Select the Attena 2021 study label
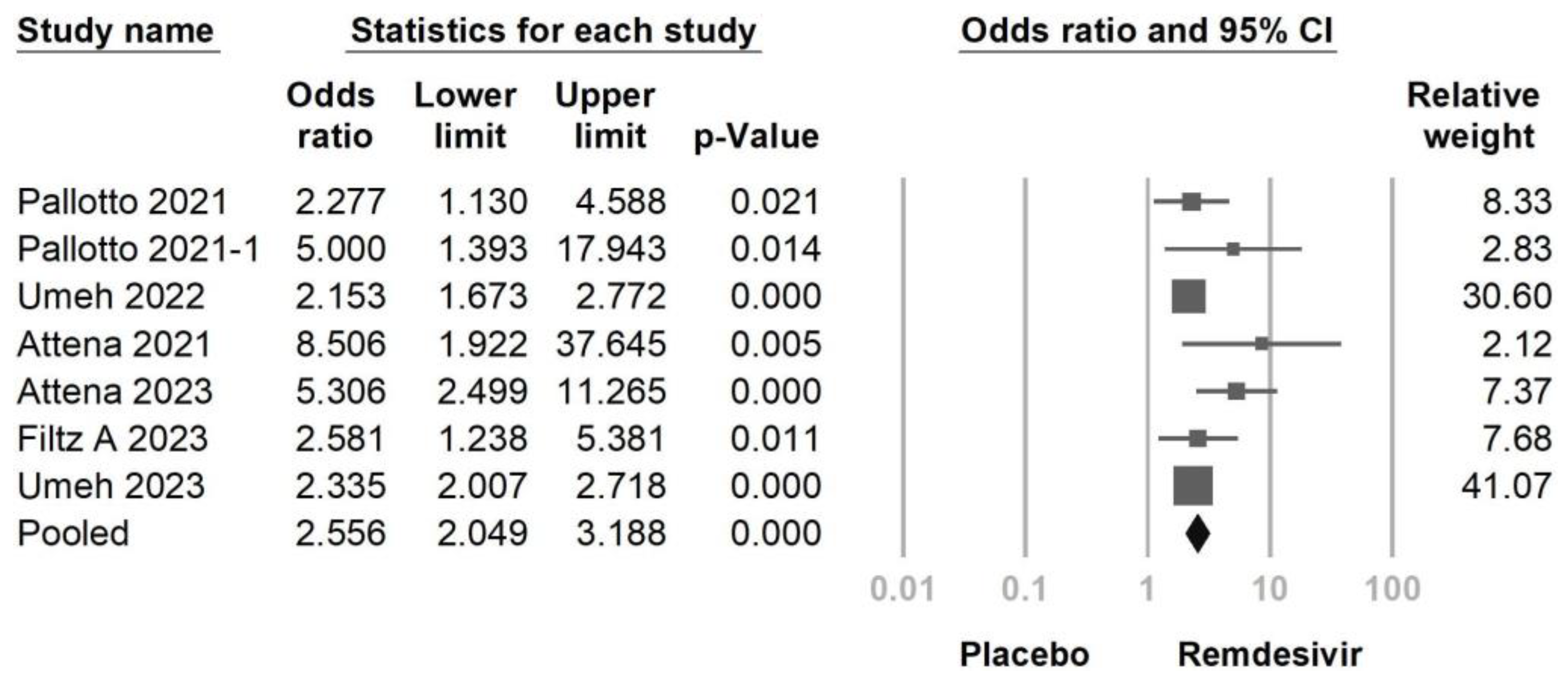Image resolution: width=1568 pixels, height=684 pixels. 114,344
